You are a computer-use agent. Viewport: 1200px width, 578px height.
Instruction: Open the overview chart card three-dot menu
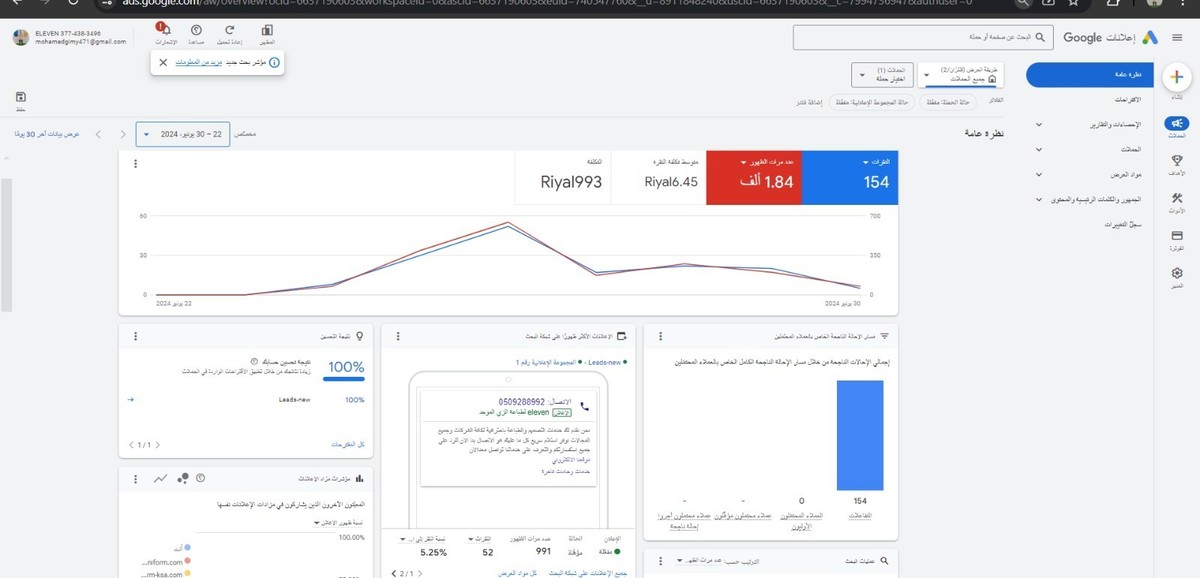(x=134, y=163)
